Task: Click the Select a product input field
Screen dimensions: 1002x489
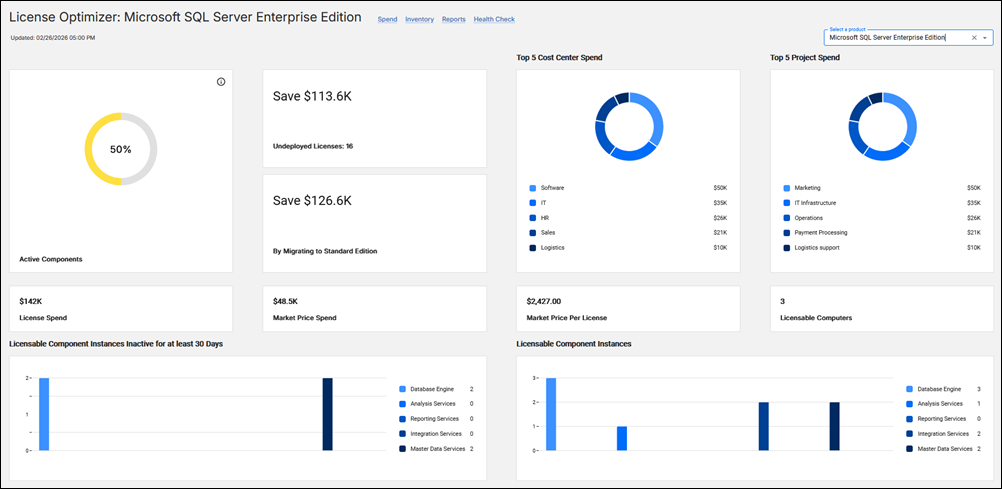Action: [895, 38]
